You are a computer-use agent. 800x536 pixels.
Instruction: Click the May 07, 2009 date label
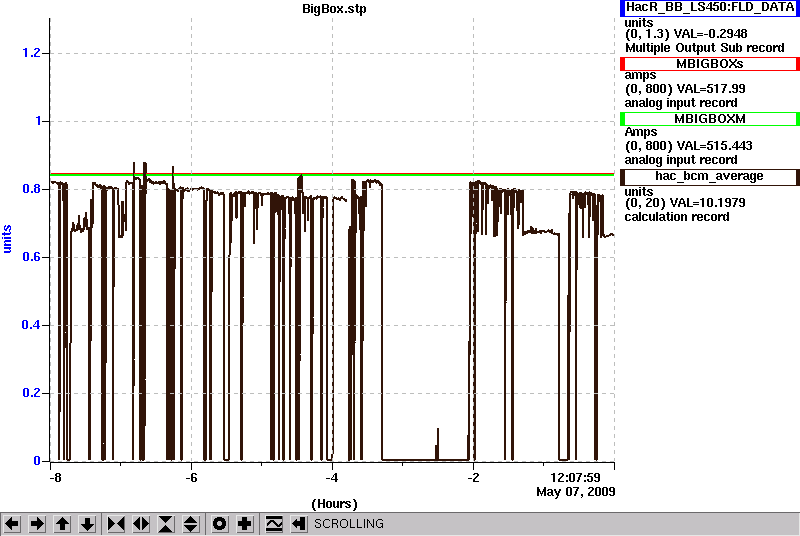576,492
